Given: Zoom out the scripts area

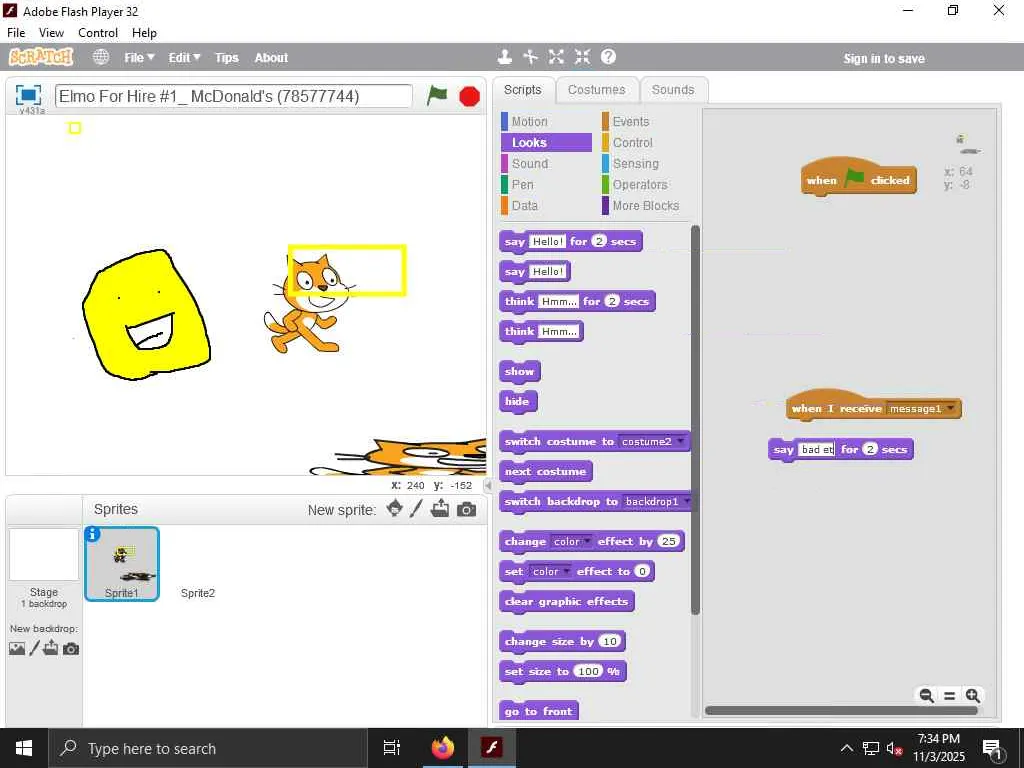Looking at the screenshot, I should (926, 696).
